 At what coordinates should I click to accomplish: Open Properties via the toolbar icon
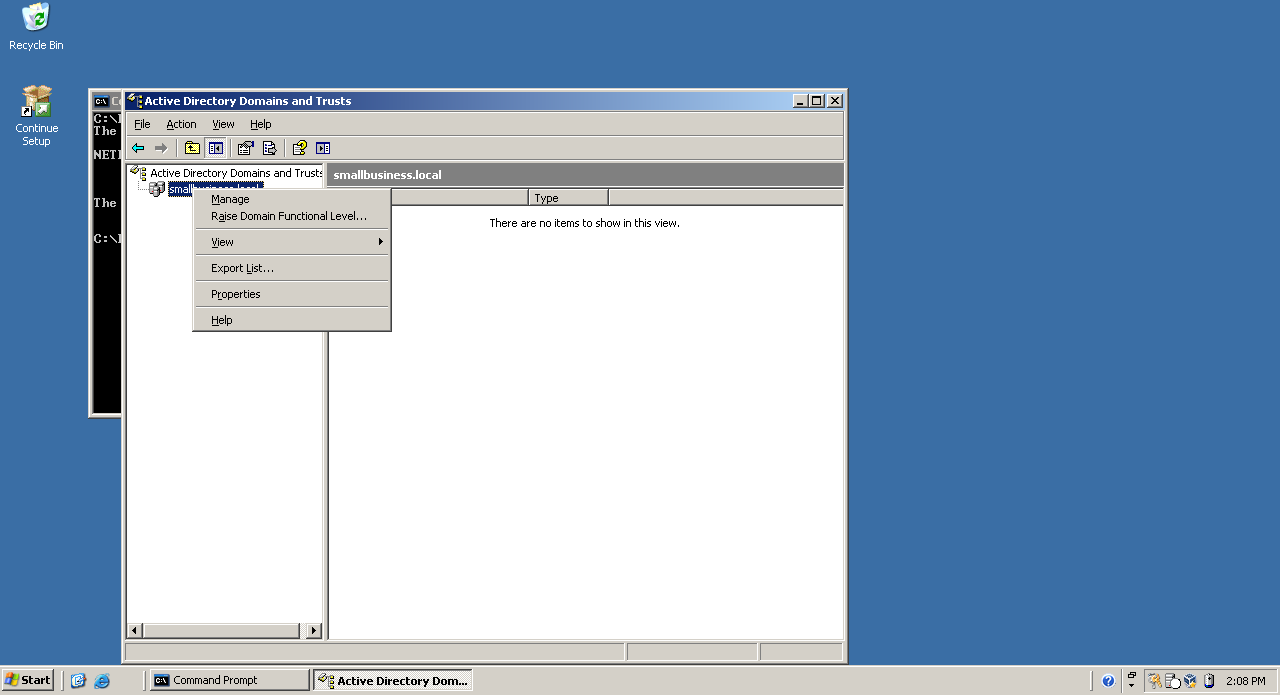246,148
